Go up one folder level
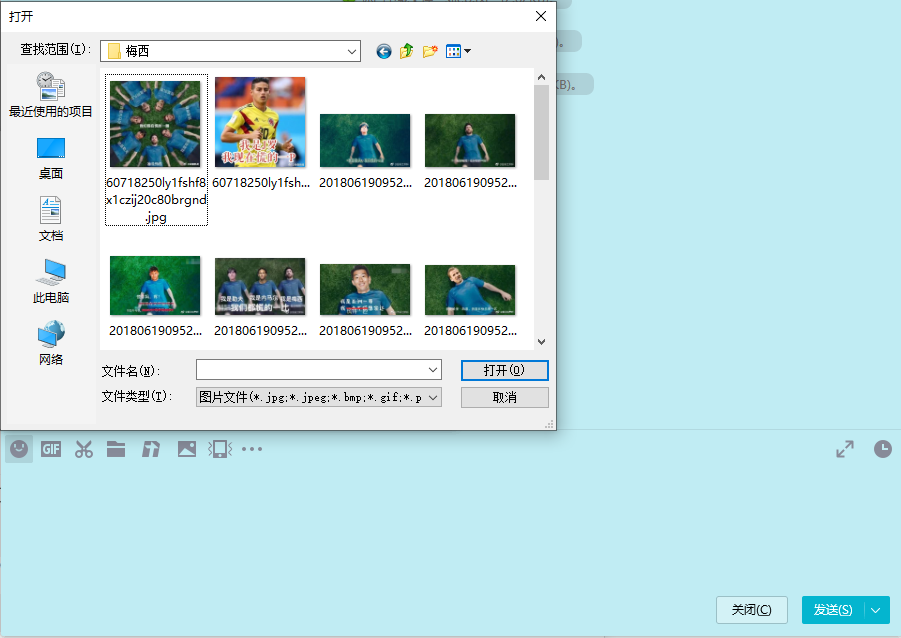This screenshot has height=638, width=901. click(x=407, y=51)
